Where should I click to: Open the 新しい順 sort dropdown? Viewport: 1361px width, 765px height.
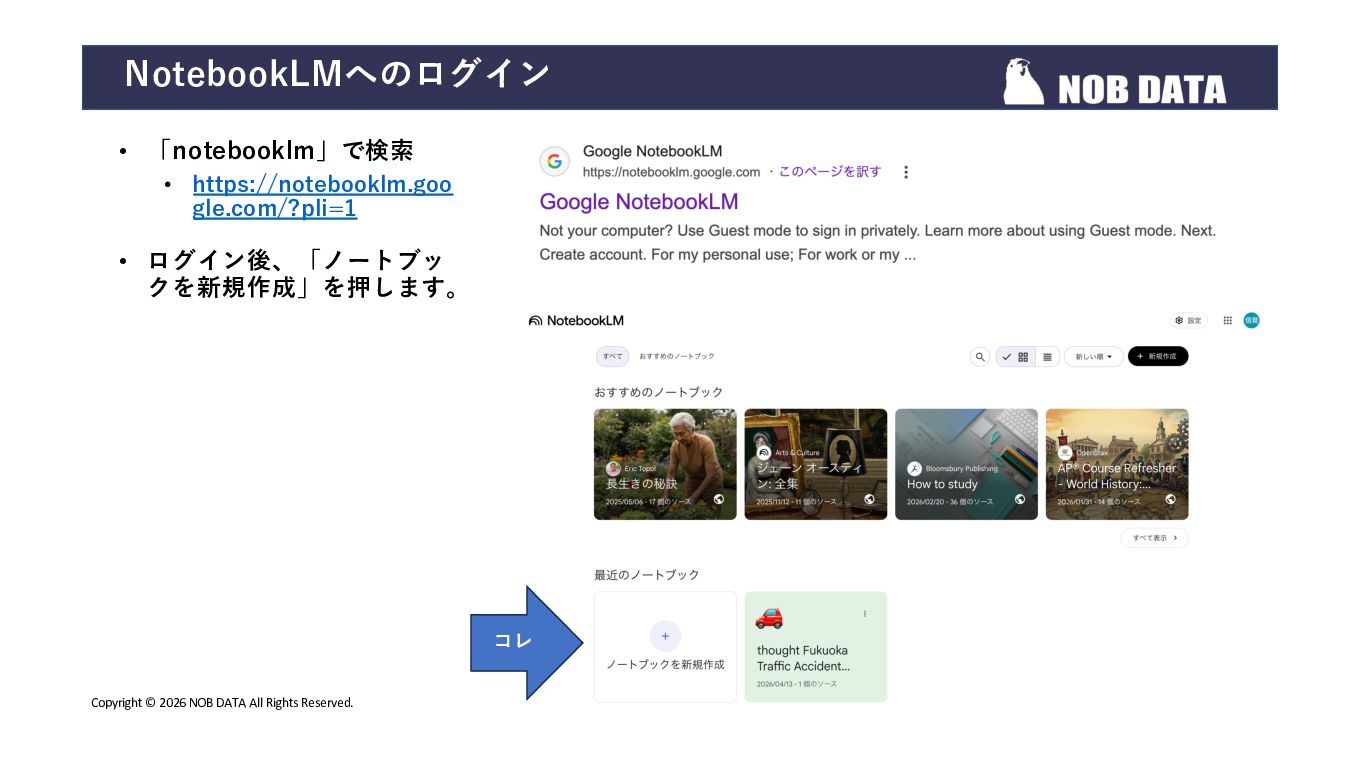tap(1093, 357)
